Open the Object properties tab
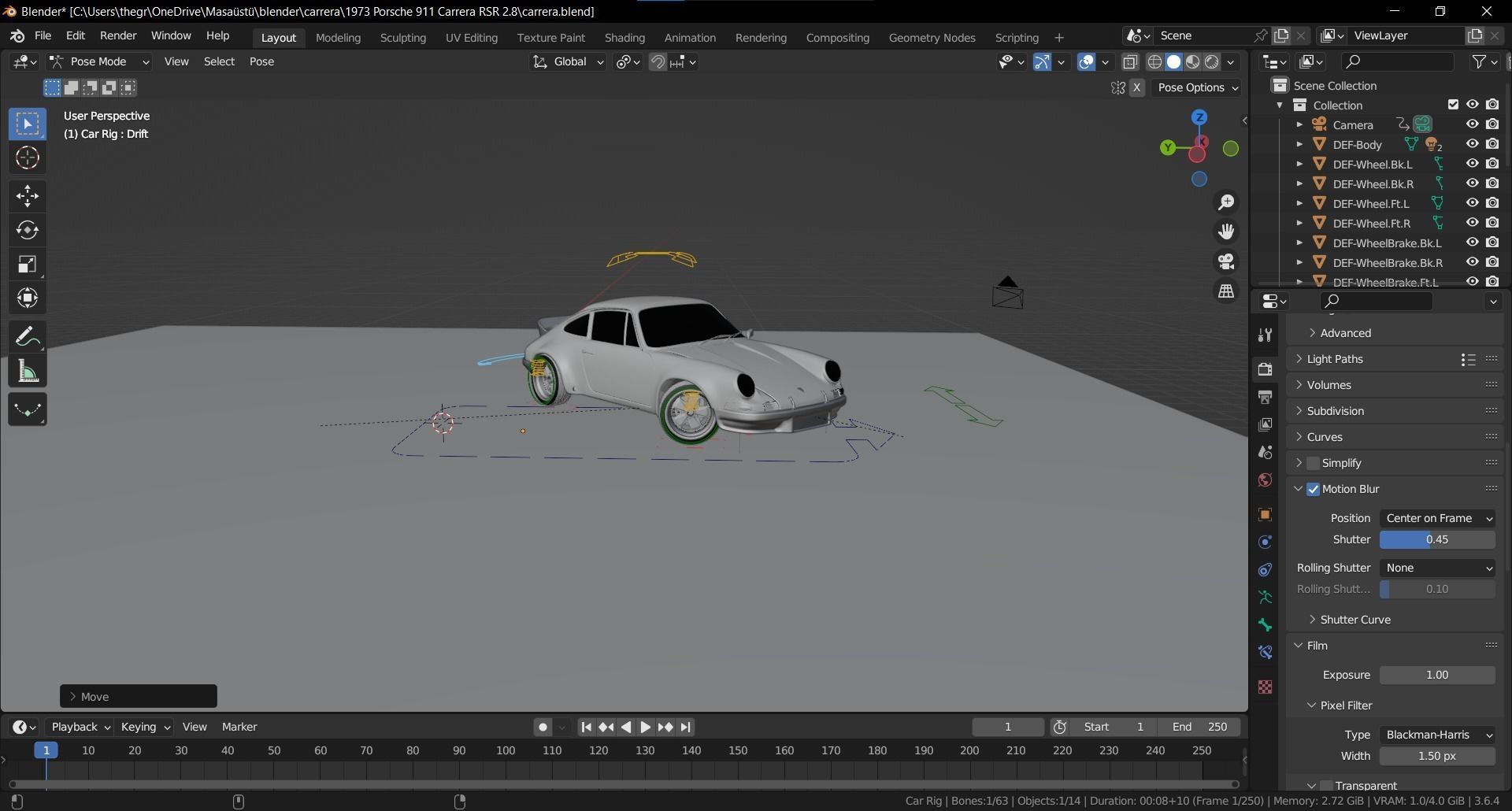The image size is (1512, 811). coord(1265,515)
